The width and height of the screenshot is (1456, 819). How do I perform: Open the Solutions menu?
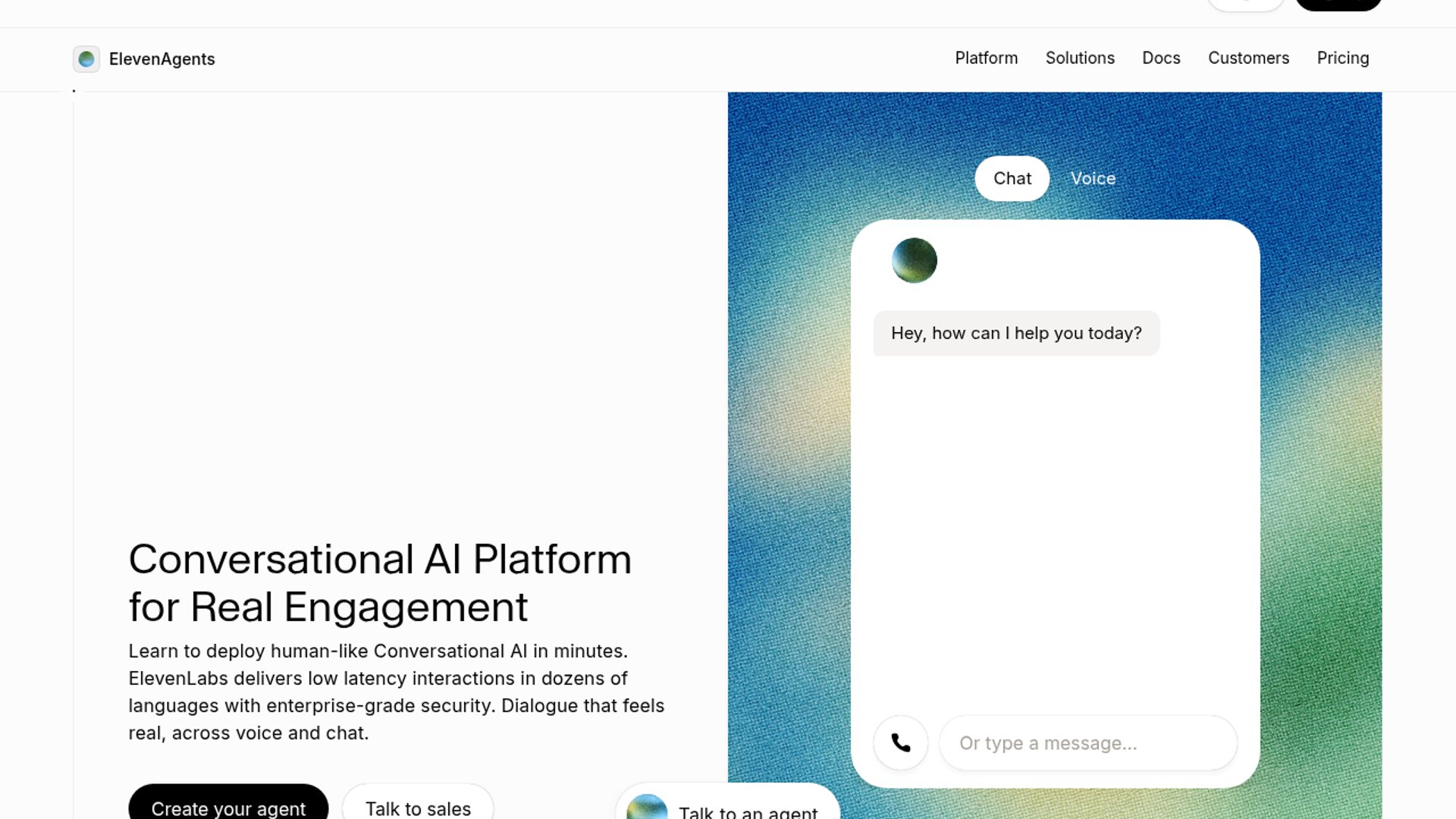(1080, 58)
